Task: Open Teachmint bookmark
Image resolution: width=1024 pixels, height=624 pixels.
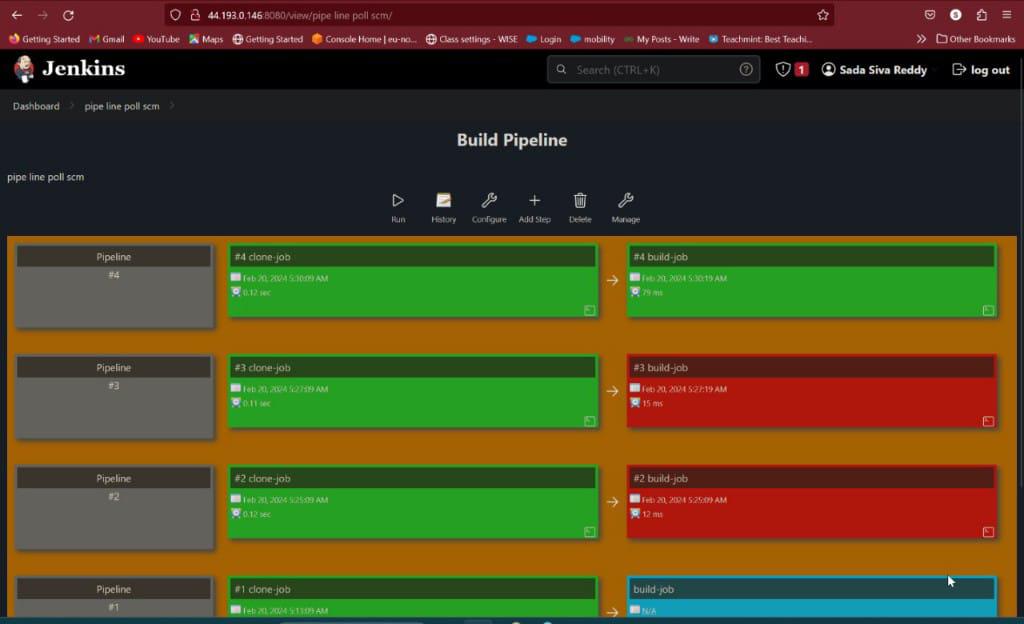Action: [x=761, y=39]
